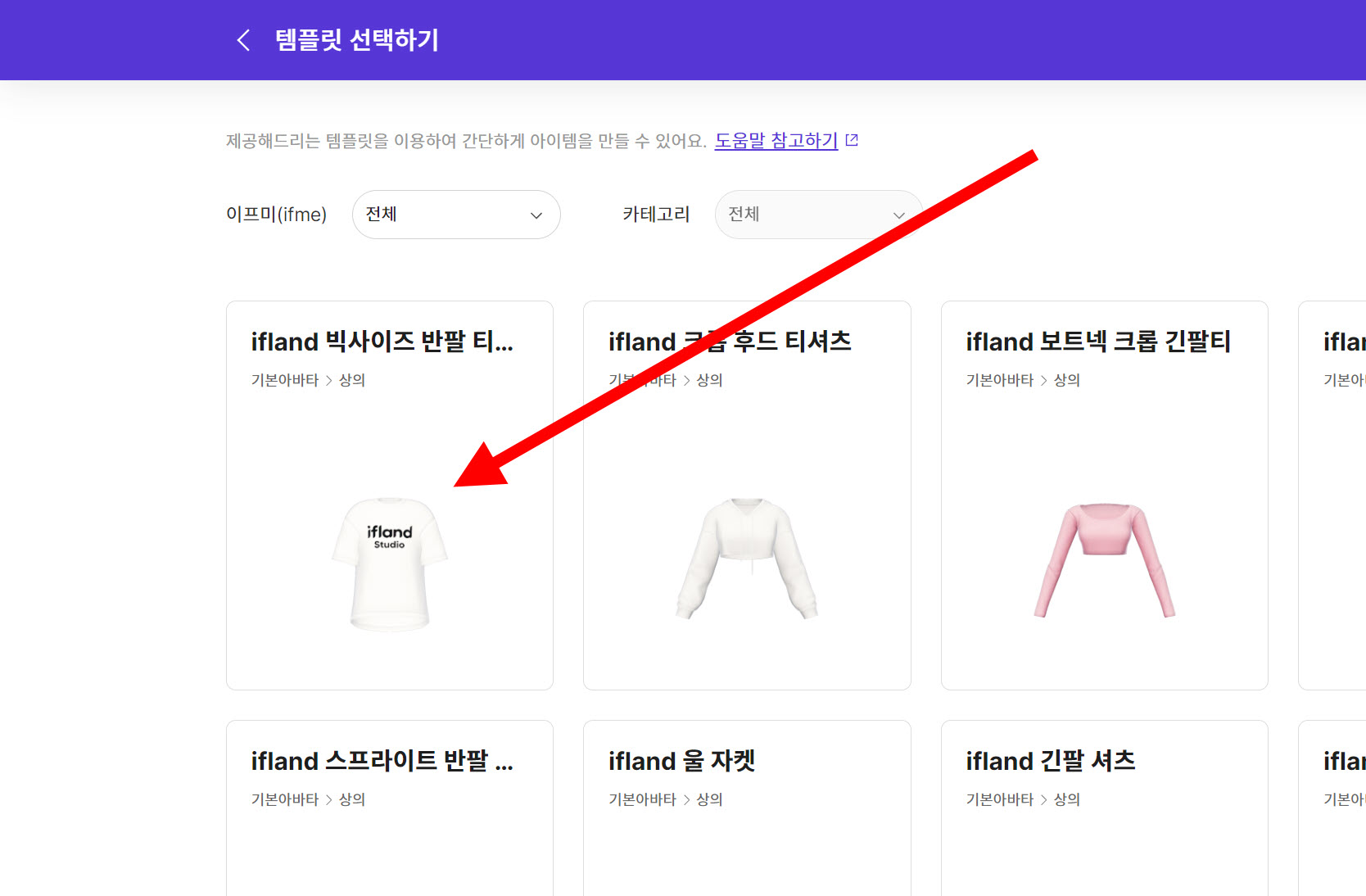1366x896 pixels.
Task: Open the ifland 긴팔 셔츠 template card
Action: click(x=1104, y=808)
